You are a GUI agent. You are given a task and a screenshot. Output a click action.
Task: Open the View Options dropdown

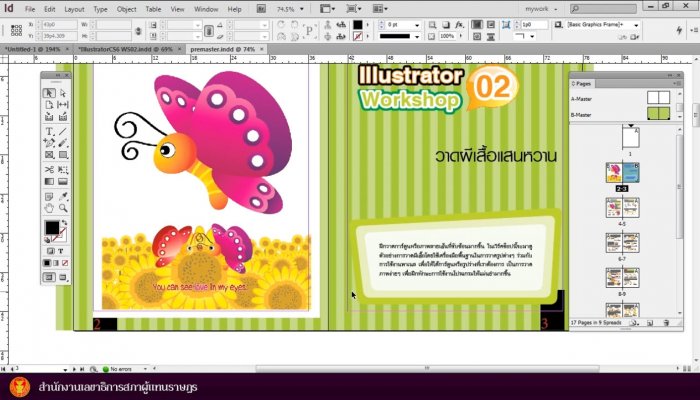(327, 8)
